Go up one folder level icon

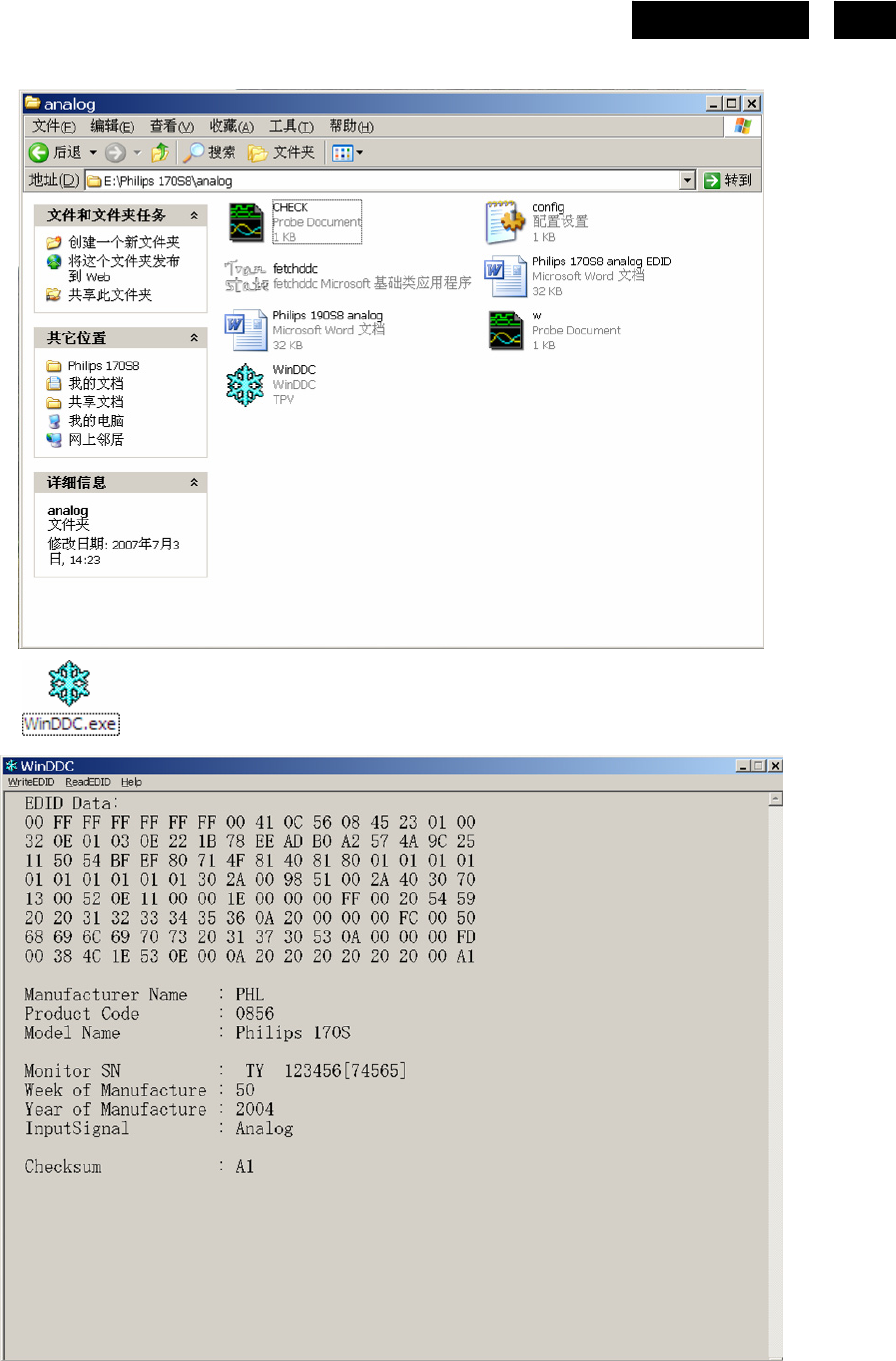coord(160,152)
